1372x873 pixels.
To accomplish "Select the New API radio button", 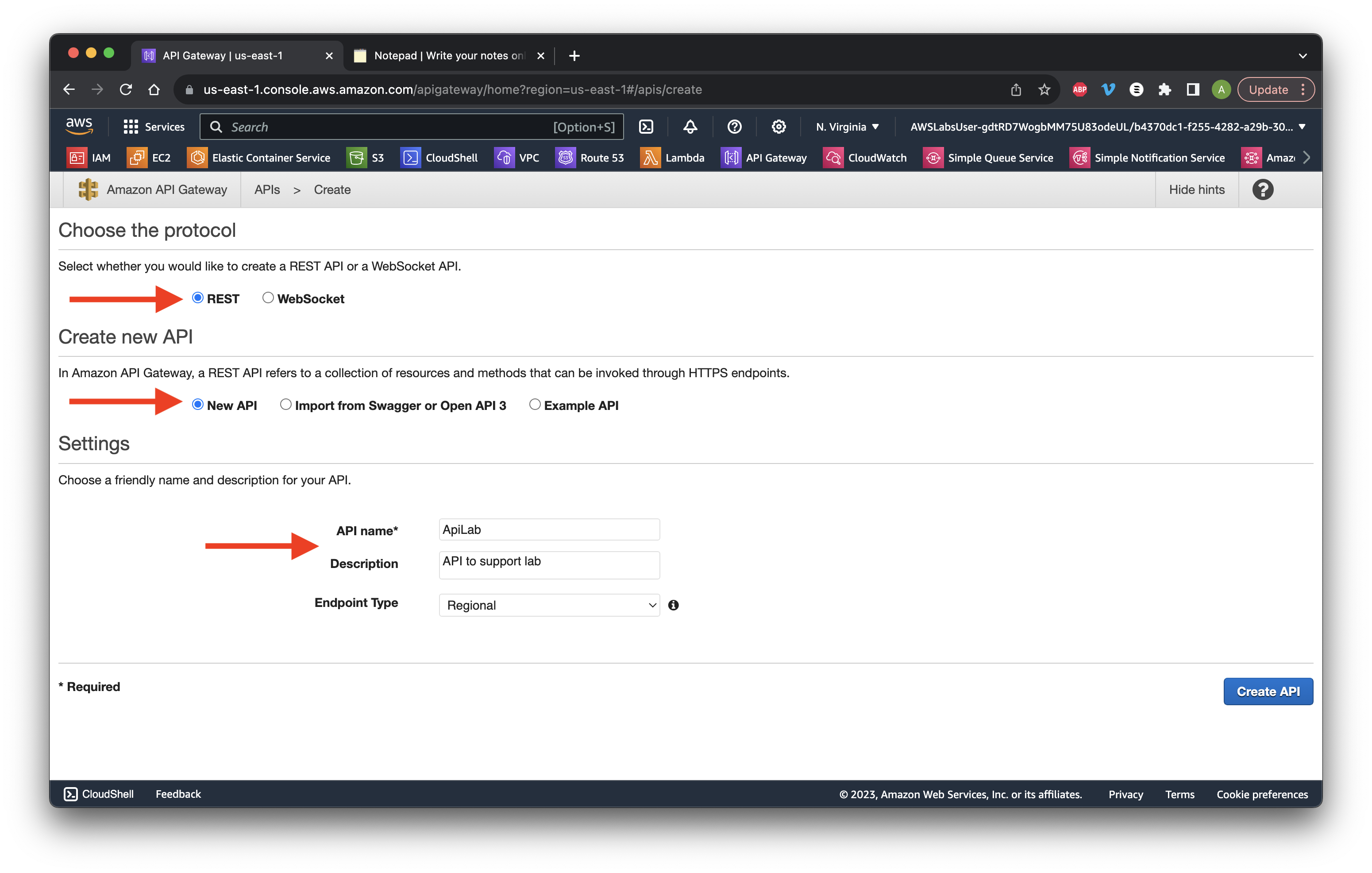I will click(198, 404).
